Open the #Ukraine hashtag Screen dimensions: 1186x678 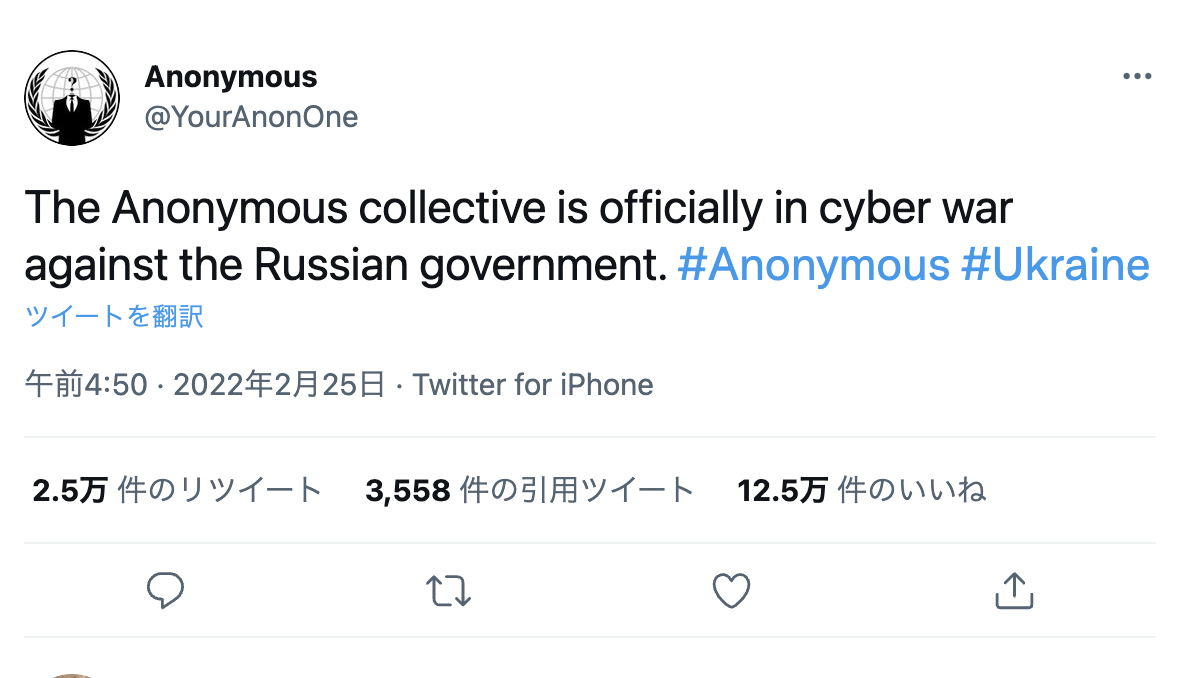[1055, 265]
